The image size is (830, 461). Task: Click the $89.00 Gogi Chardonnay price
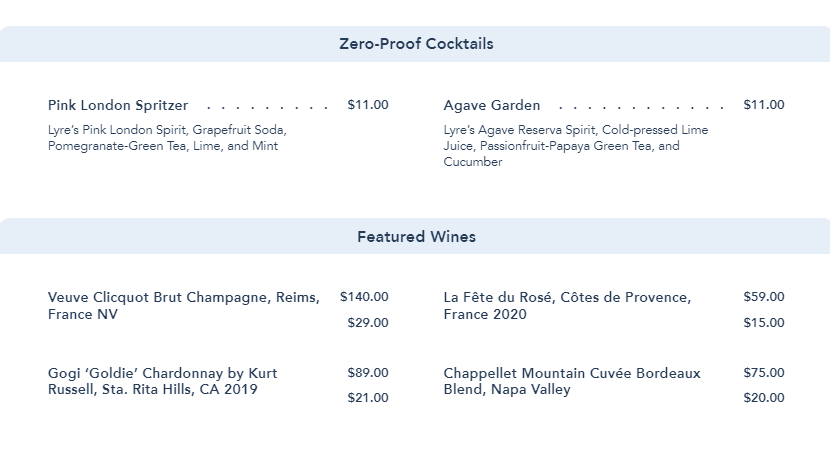pyautogui.click(x=368, y=373)
